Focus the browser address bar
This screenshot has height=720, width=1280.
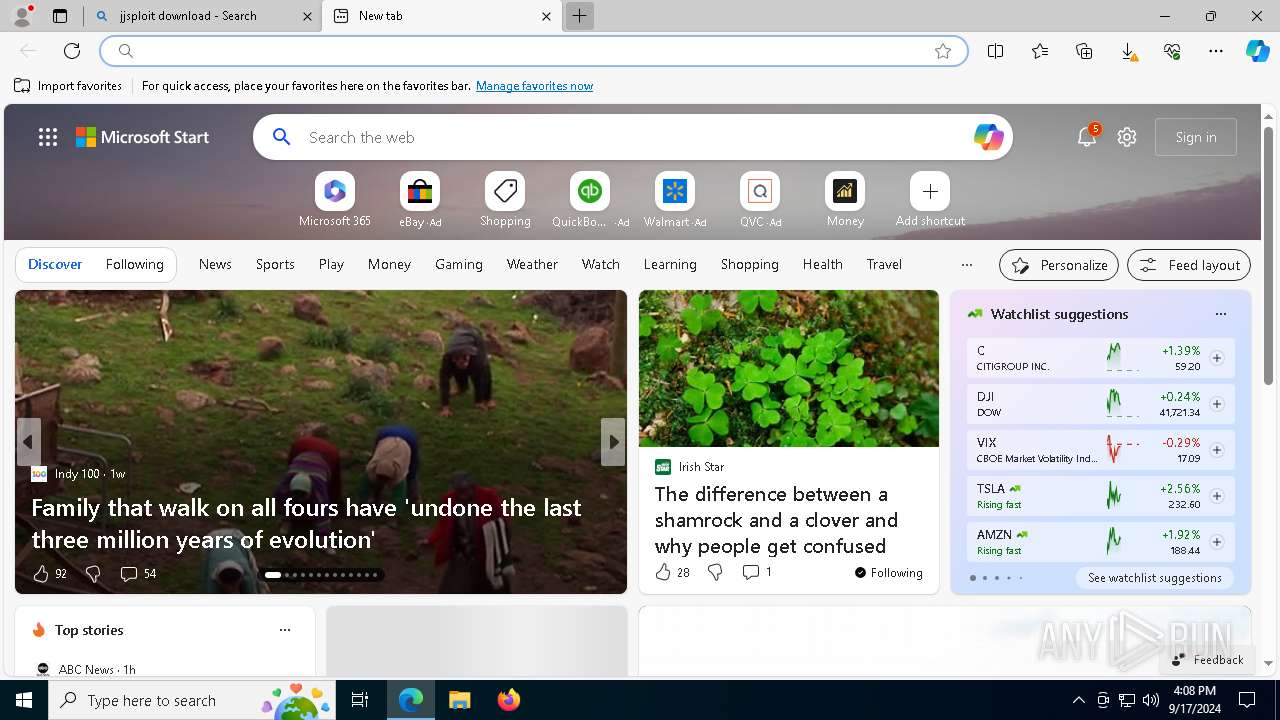(533, 51)
